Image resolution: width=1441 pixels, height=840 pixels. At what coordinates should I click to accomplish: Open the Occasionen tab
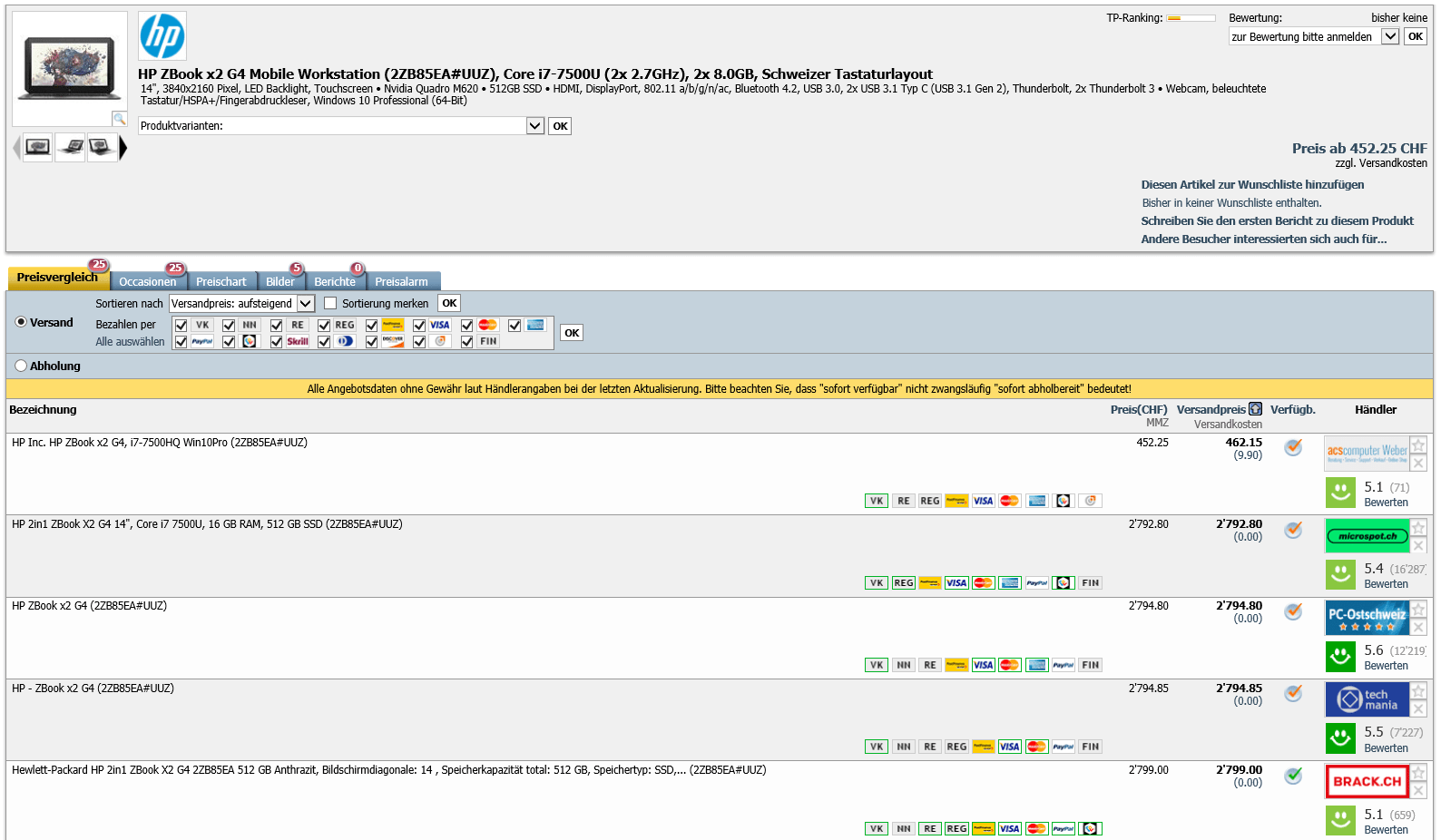click(148, 282)
